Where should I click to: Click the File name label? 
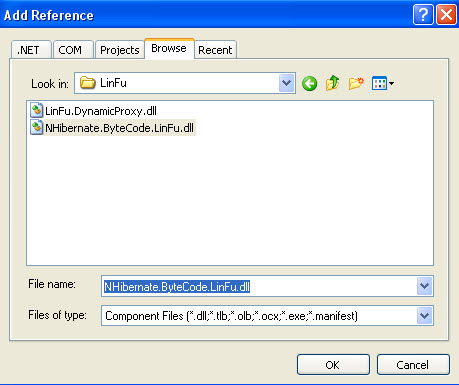pos(52,284)
